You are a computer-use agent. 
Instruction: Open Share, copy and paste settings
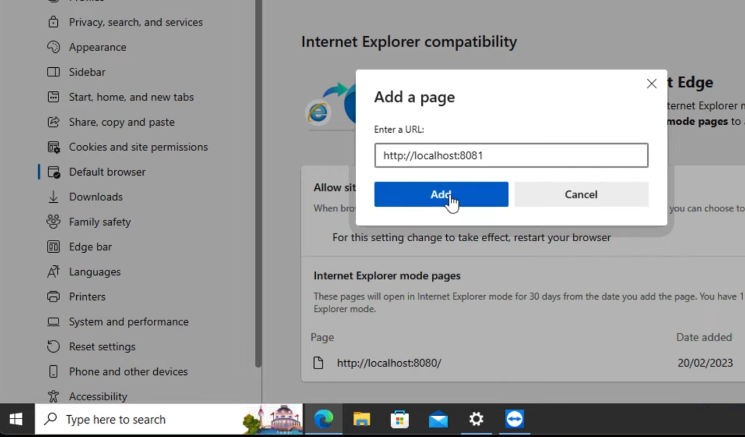point(122,122)
